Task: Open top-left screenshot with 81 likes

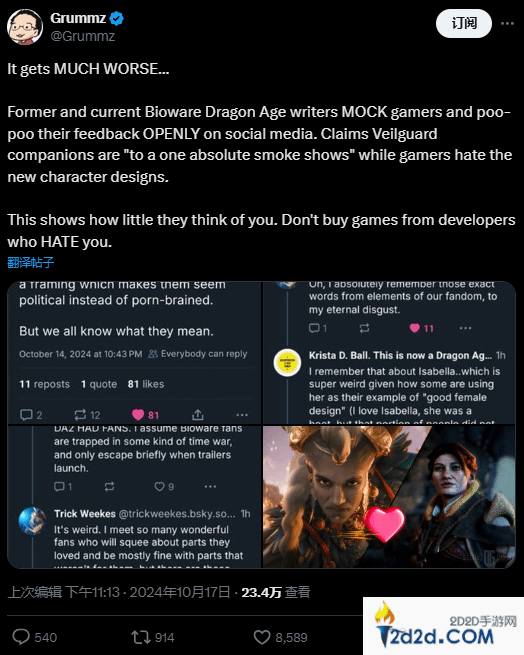Action: coord(134,353)
